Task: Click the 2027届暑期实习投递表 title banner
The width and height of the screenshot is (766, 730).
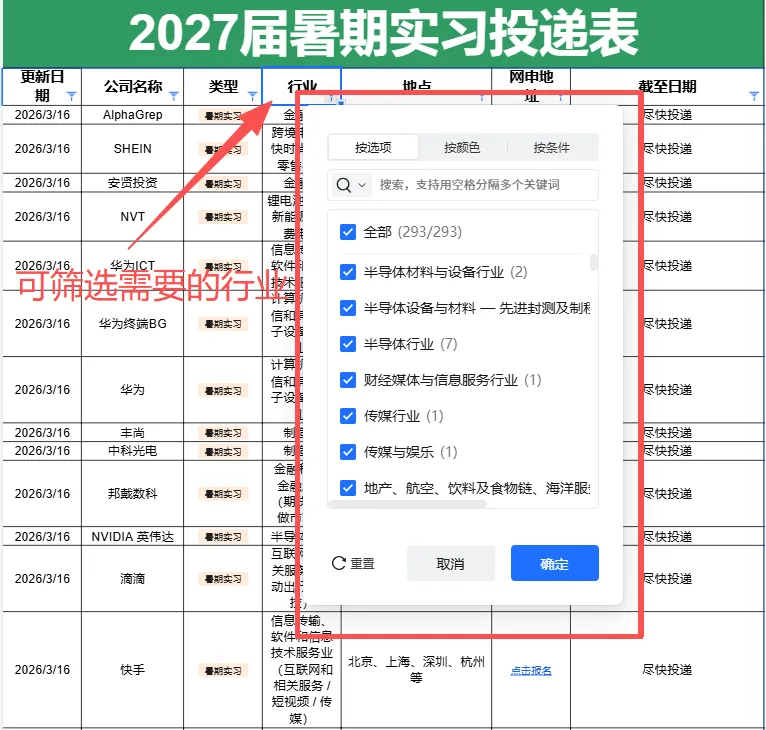Action: (x=383, y=33)
